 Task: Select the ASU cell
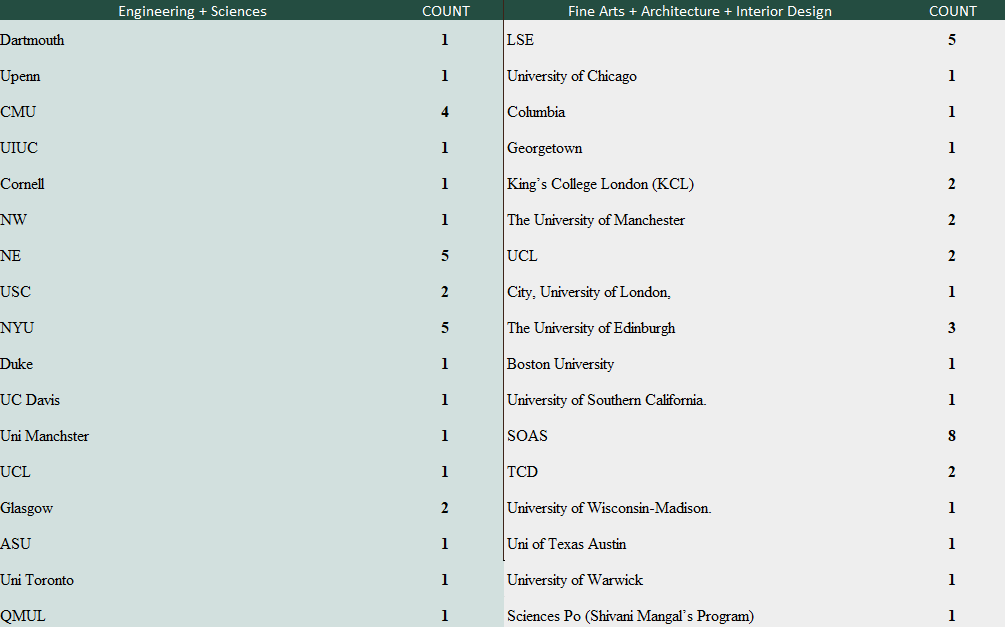click(x=15, y=544)
